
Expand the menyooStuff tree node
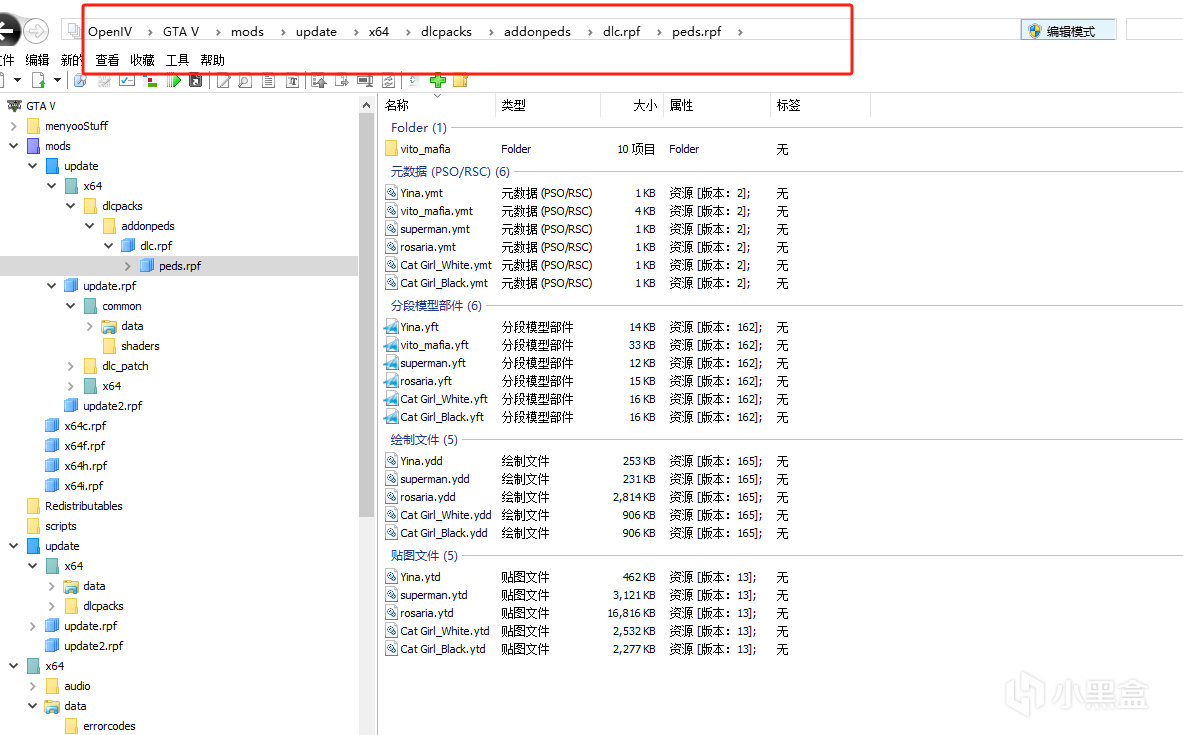coord(14,126)
